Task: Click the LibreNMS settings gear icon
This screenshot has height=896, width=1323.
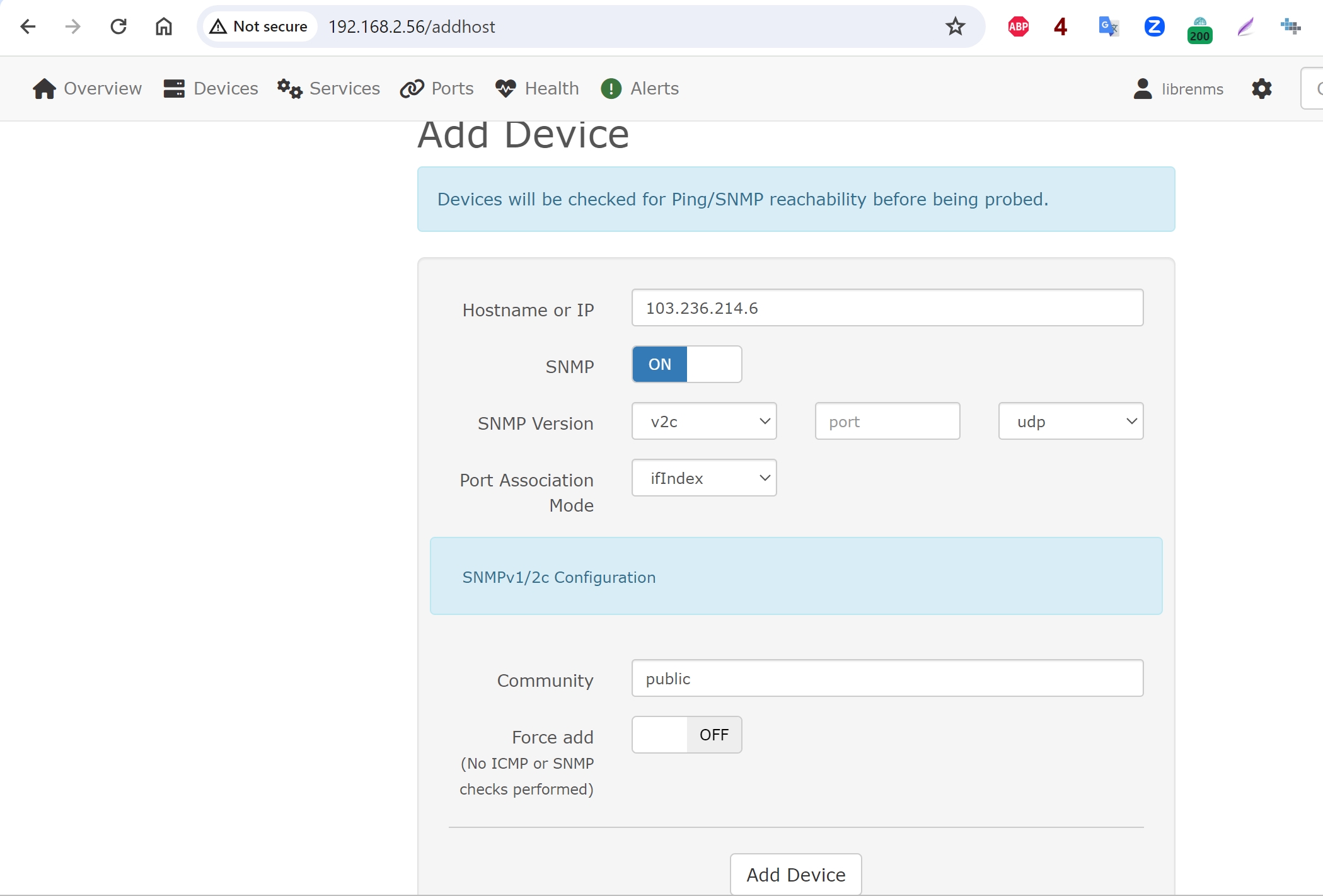Action: (x=1261, y=89)
